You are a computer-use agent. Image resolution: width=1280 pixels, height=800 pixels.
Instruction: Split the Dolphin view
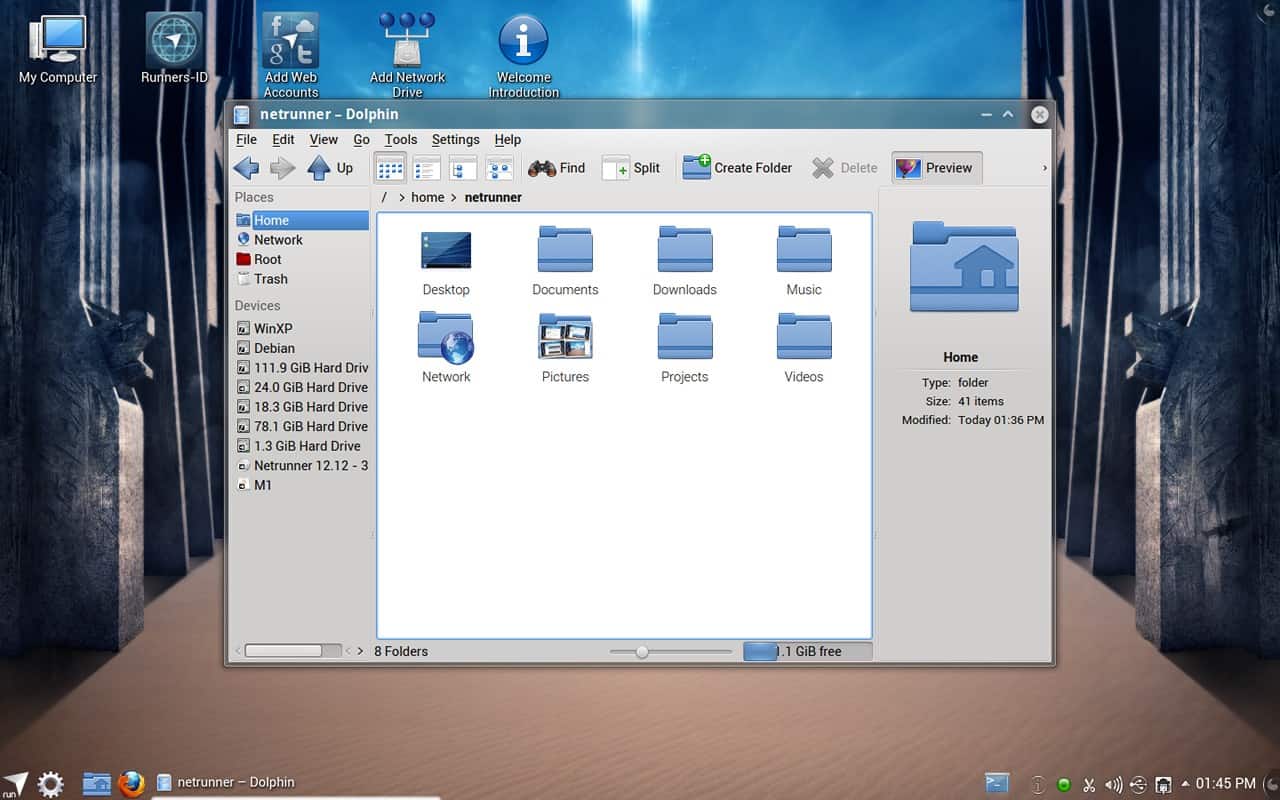coord(631,168)
